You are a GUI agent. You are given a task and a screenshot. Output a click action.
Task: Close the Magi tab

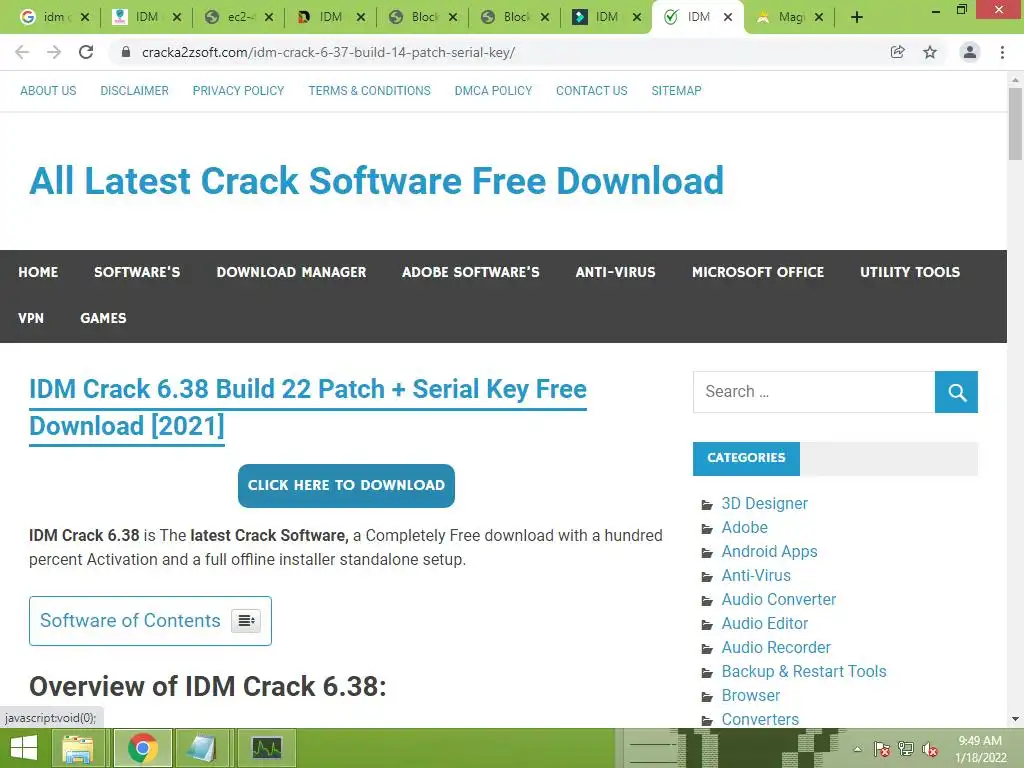pyautogui.click(x=819, y=18)
